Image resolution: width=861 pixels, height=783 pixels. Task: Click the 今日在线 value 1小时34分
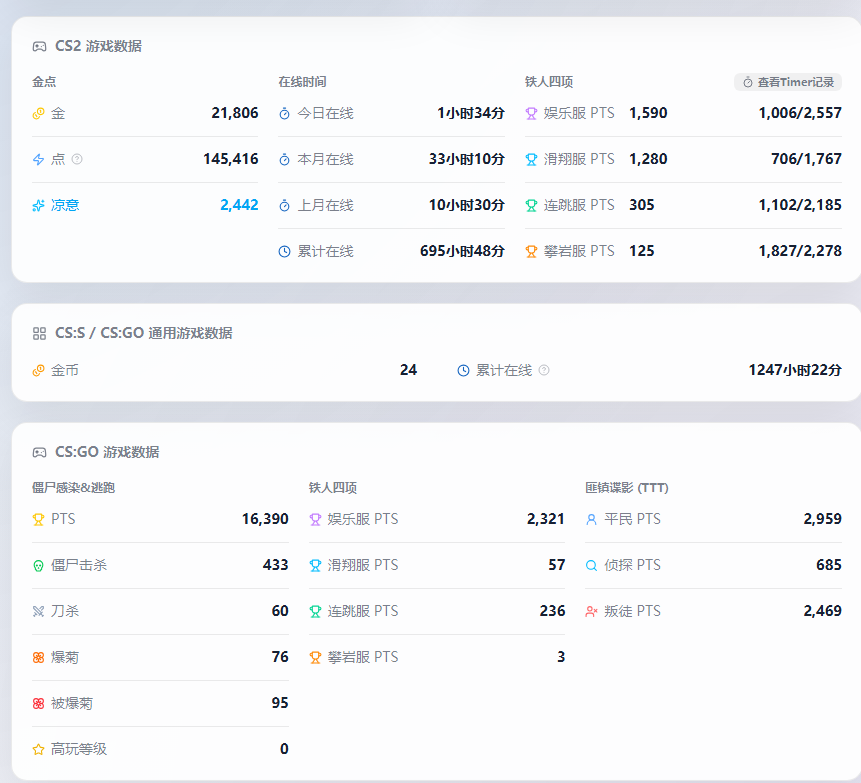pyautogui.click(x=471, y=113)
